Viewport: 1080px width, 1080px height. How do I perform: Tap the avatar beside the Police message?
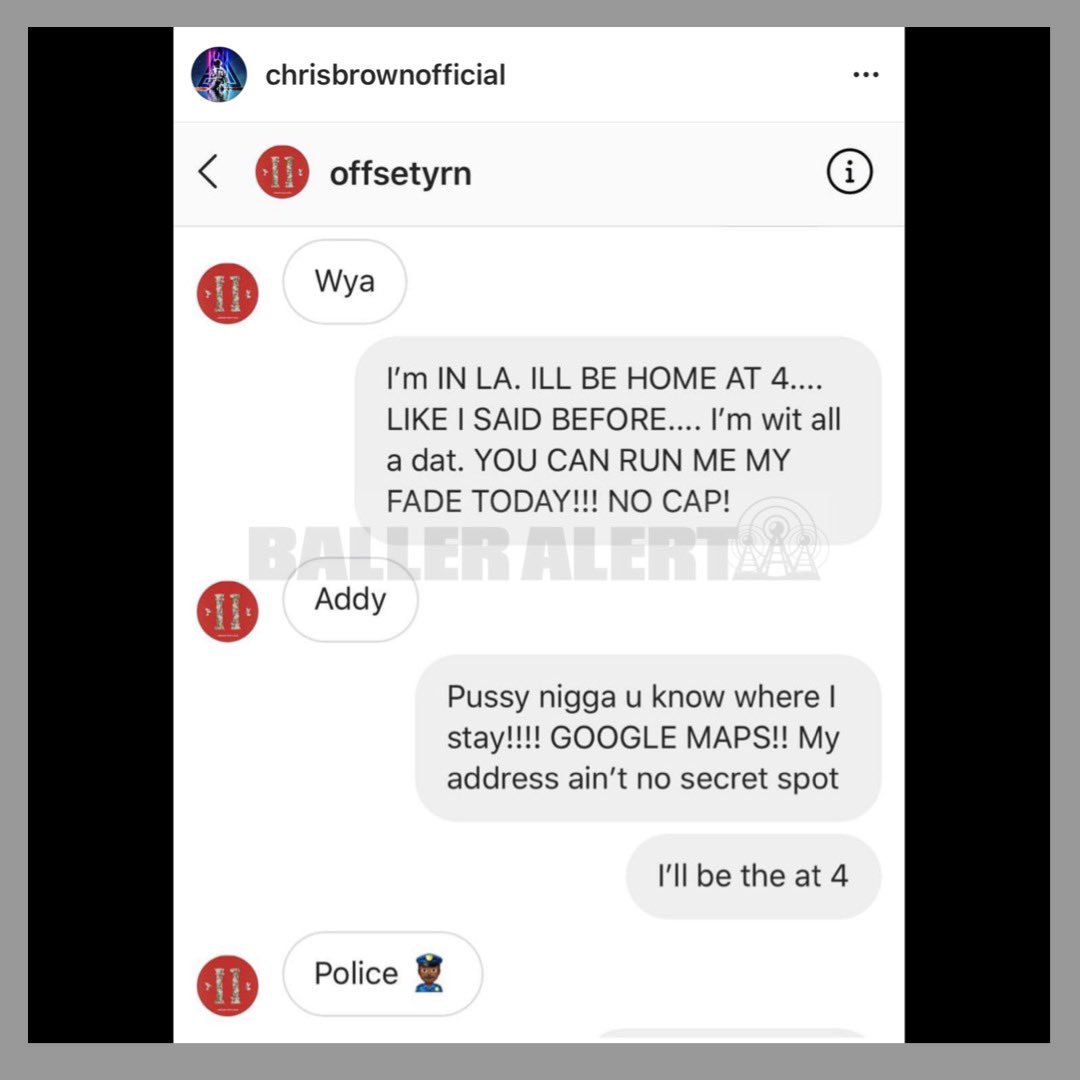coord(228,986)
